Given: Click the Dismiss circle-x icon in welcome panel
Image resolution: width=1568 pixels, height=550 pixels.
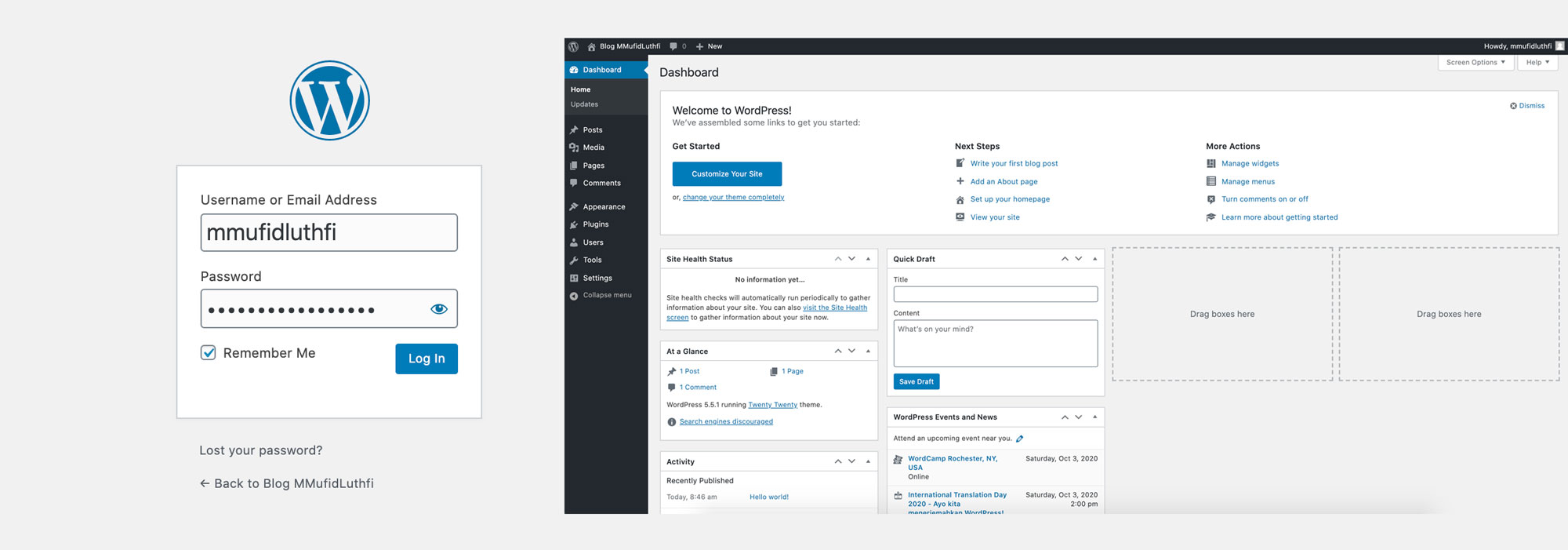Looking at the screenshot, I should [x=1513, y=106].
